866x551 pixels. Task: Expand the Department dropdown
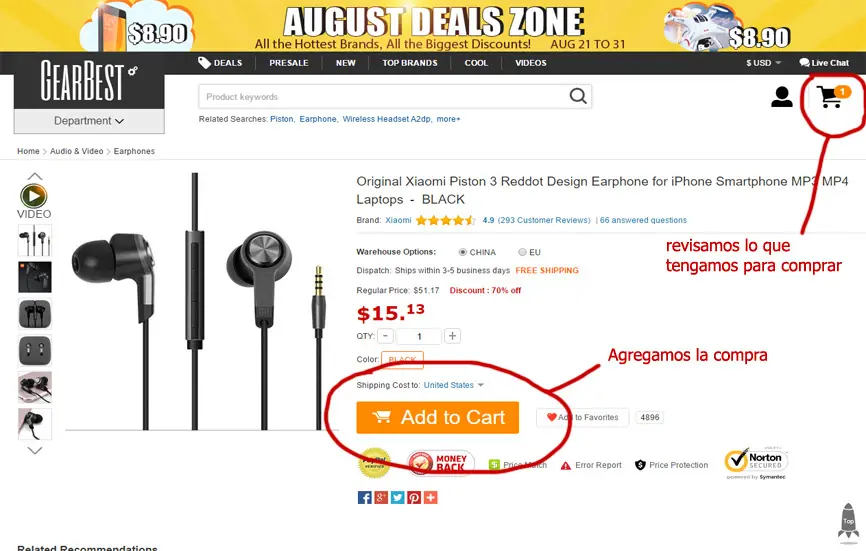[x=89, y=121]
